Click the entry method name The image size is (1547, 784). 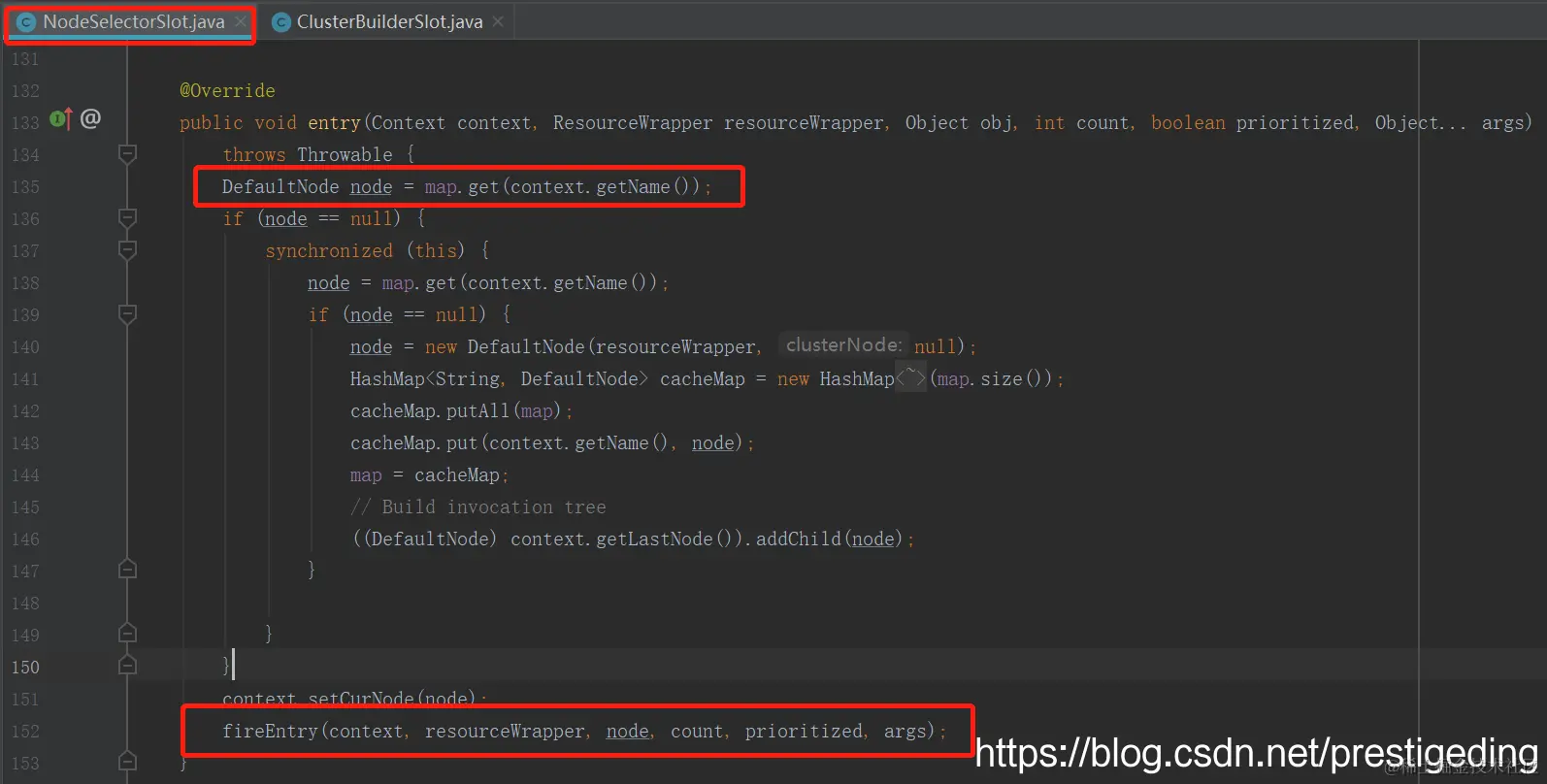(334, 123)
